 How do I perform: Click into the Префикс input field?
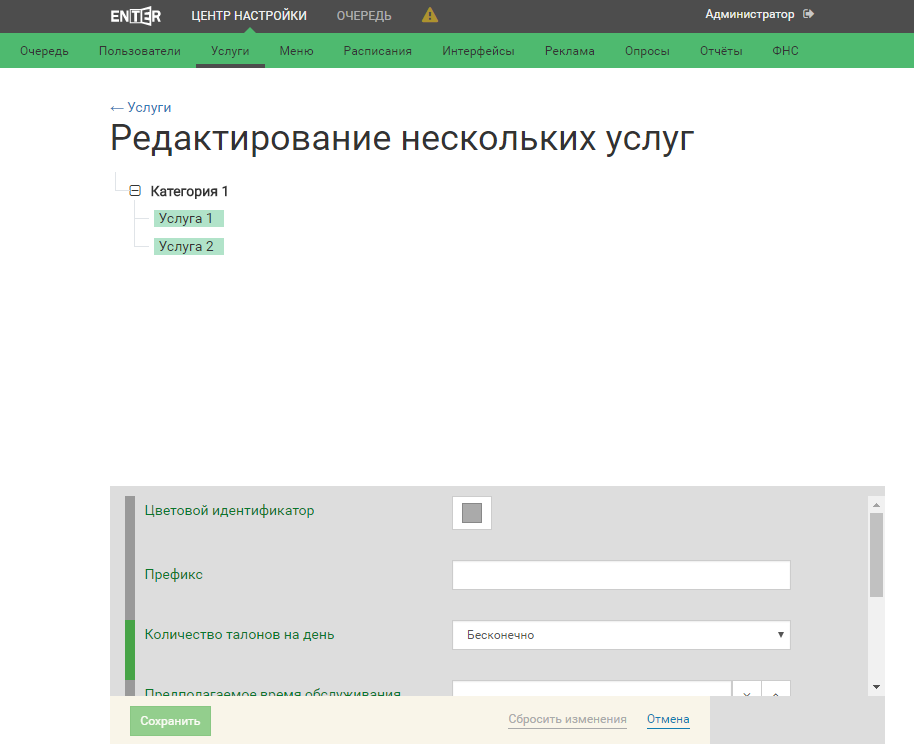pyautogui.click(x=620, y=575)
